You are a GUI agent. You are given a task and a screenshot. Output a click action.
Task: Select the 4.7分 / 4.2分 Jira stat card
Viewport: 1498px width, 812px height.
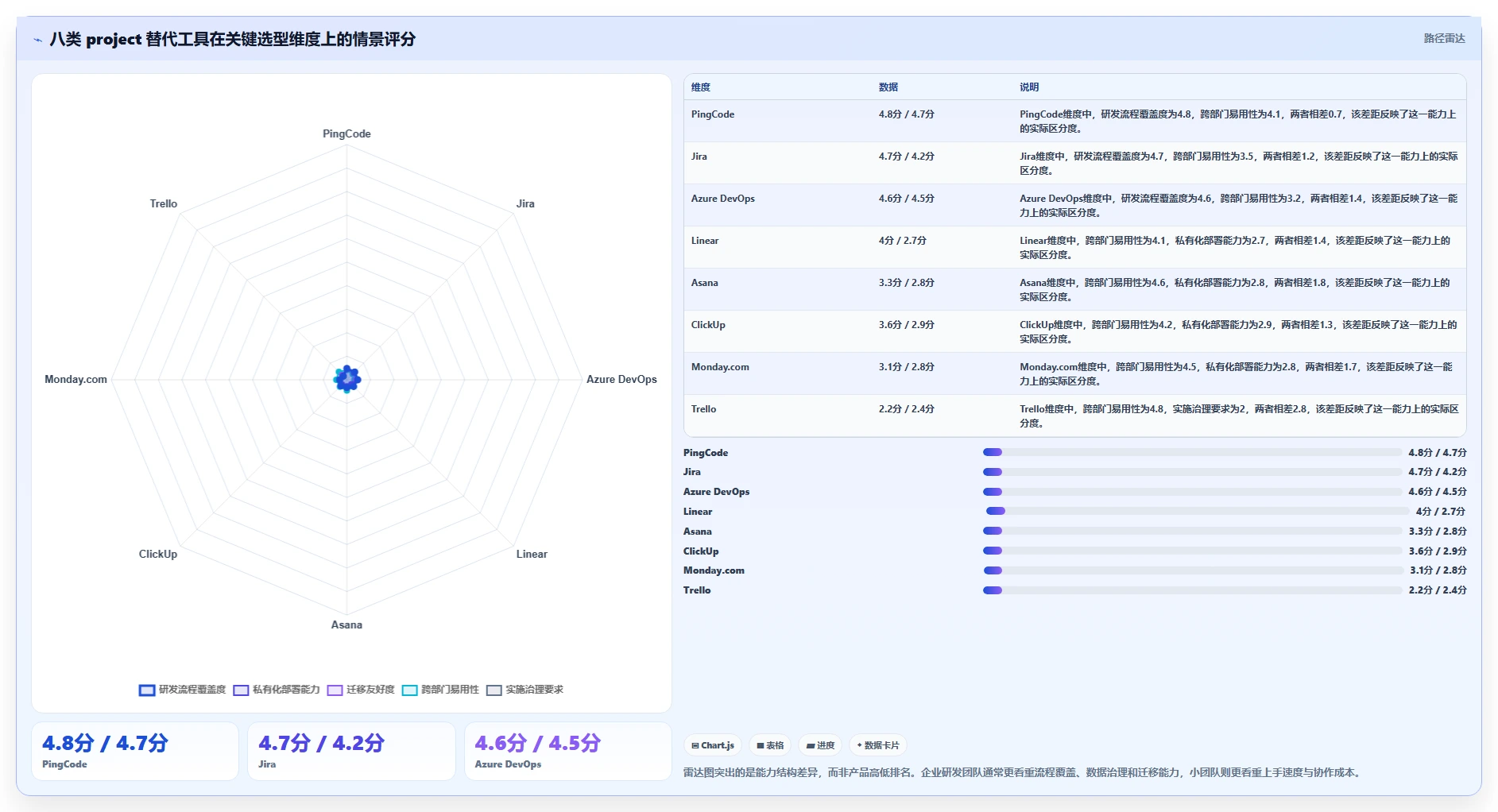tap(351, 751)
